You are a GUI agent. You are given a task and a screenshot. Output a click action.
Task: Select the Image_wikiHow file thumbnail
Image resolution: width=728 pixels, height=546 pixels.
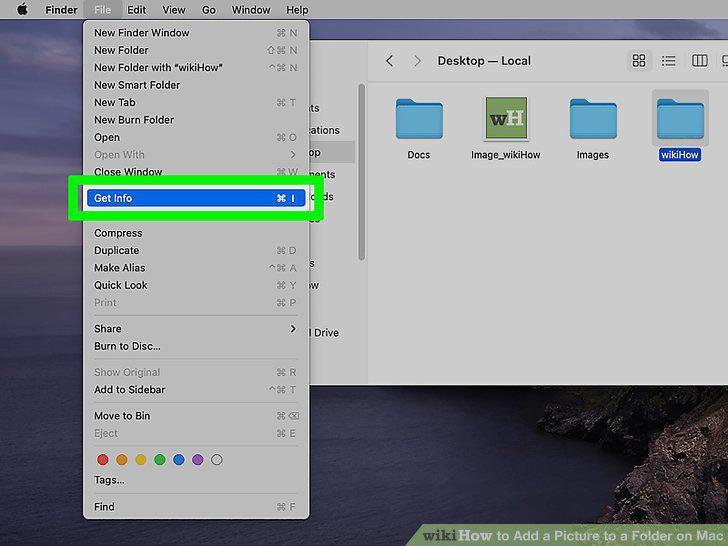point(506,118)
